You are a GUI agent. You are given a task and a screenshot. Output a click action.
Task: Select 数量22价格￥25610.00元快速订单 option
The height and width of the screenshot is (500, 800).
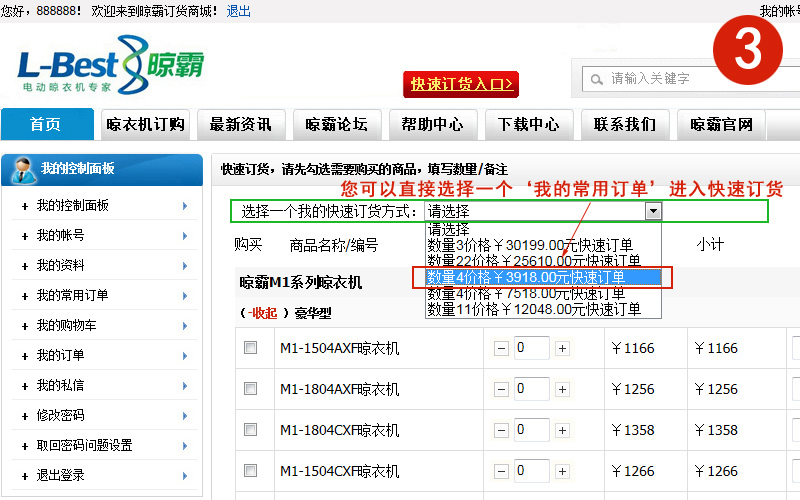point(543,261)
